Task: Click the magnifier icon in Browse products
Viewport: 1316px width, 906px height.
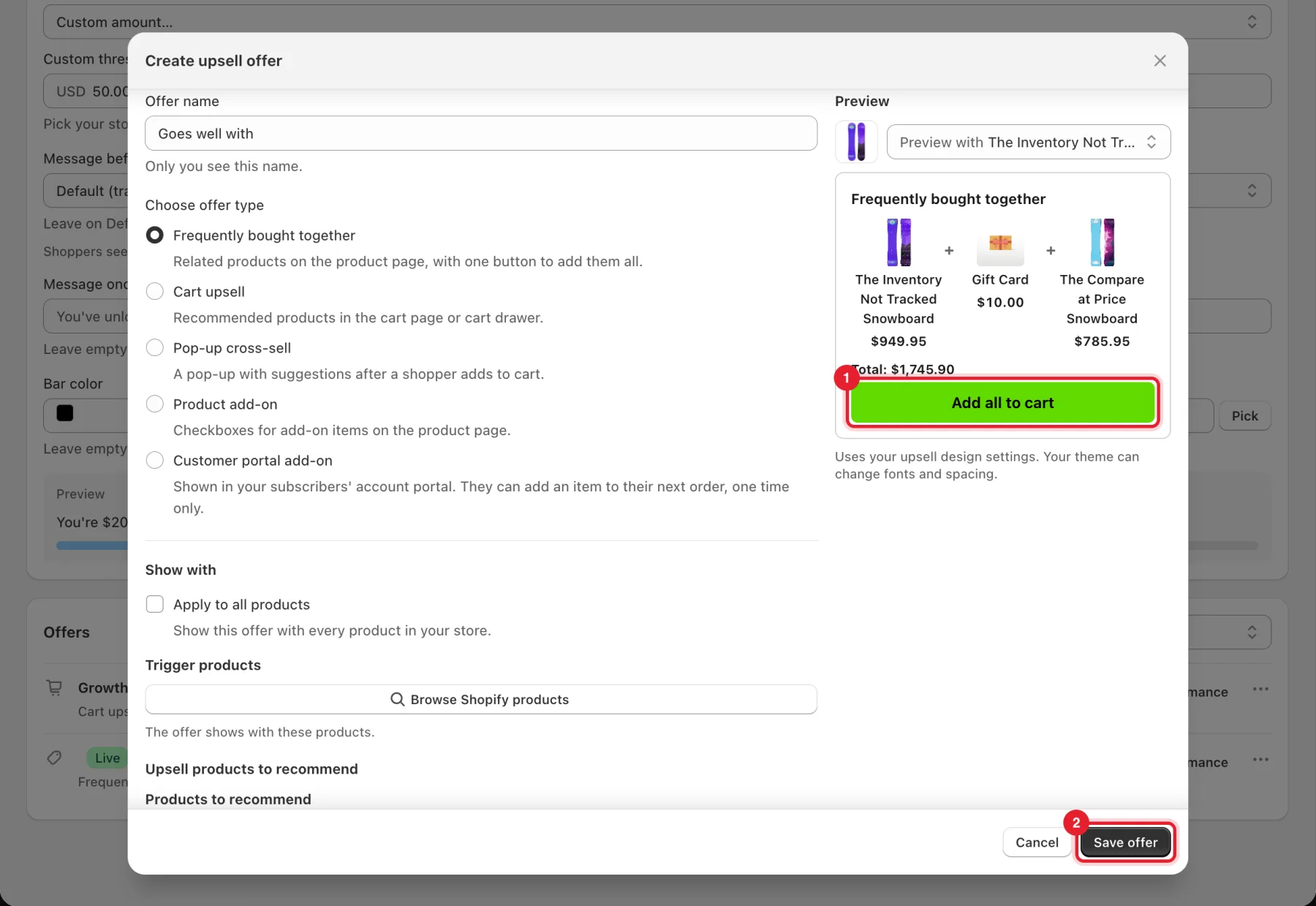Action: click(398, 699)
